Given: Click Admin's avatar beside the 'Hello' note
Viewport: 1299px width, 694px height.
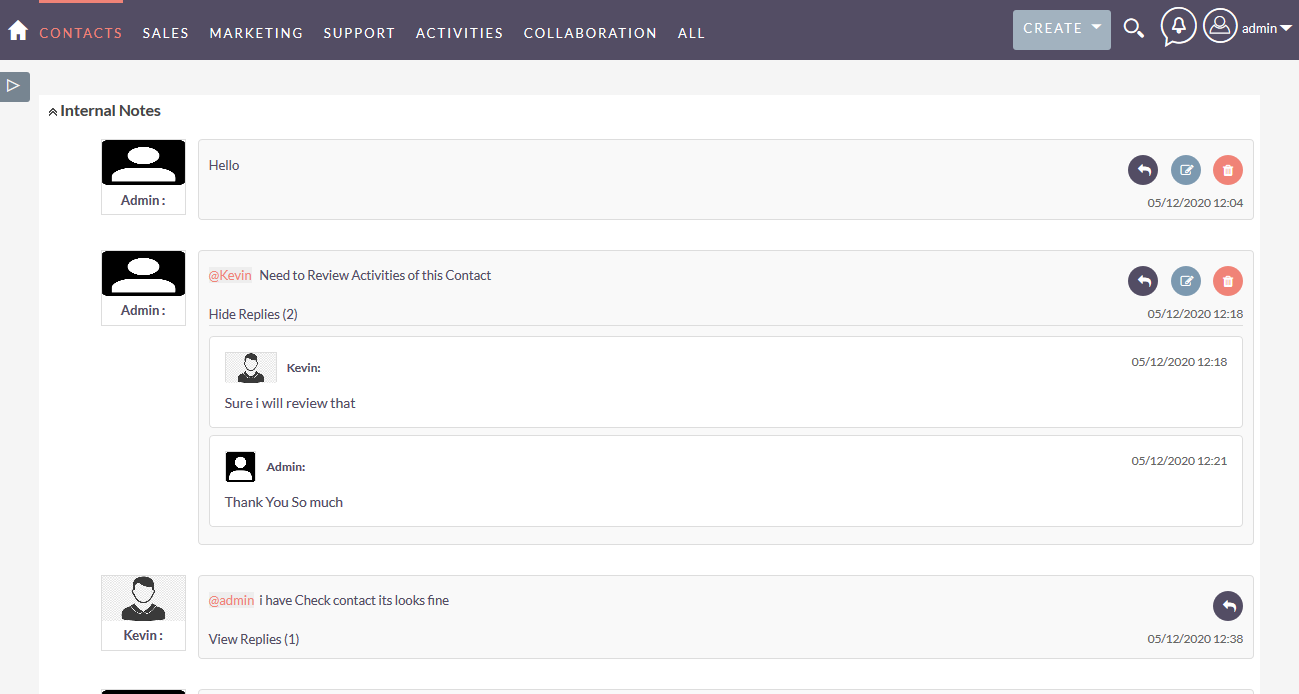Looking at the screenshot, I should (x=143, y=162).
